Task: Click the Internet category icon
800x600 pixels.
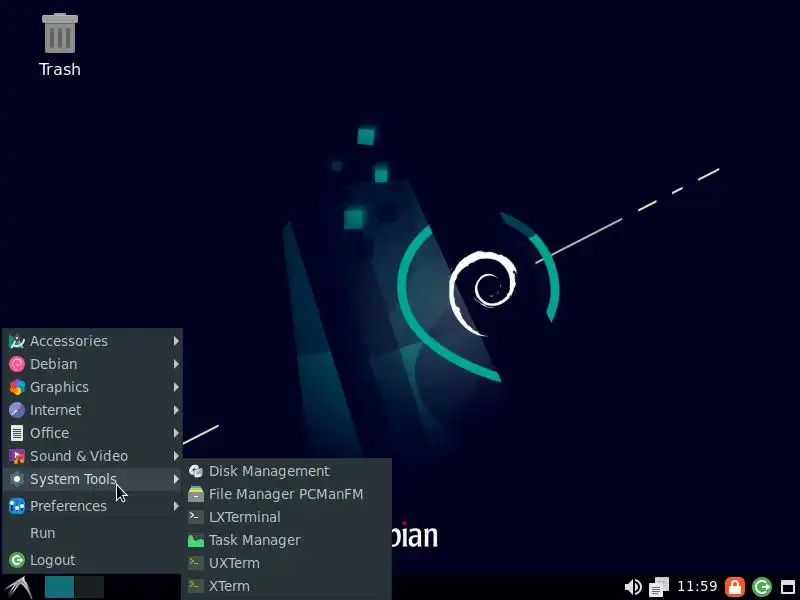Action: [17, 410]
